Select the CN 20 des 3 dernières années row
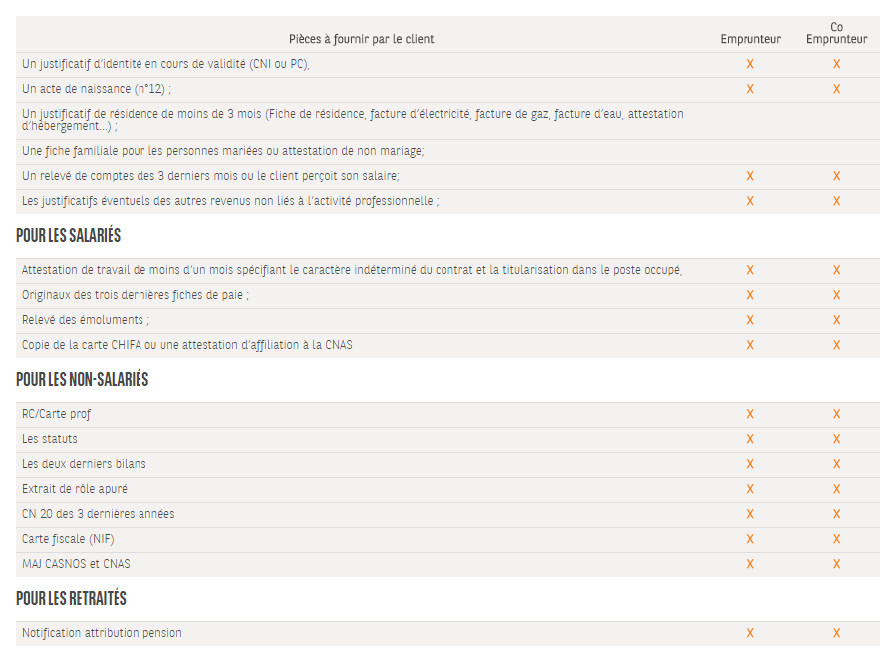Screen dimensions: 894x669 click(448, 514)
